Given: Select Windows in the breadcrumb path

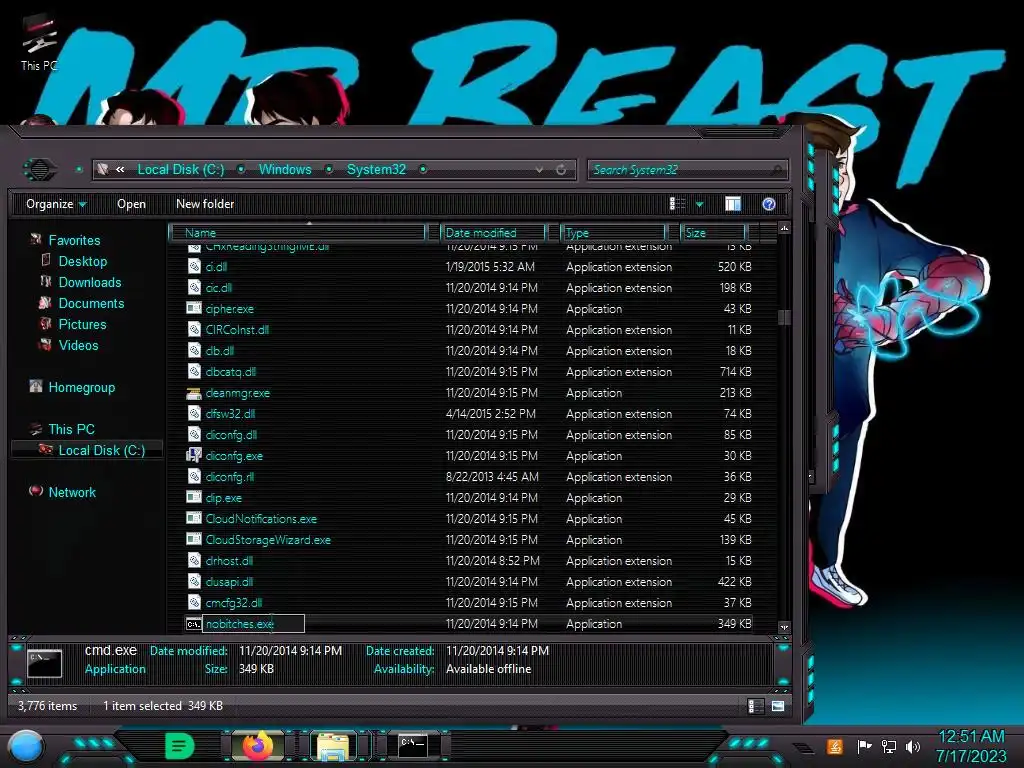Looking at the screenshot, I should (285, 170).
